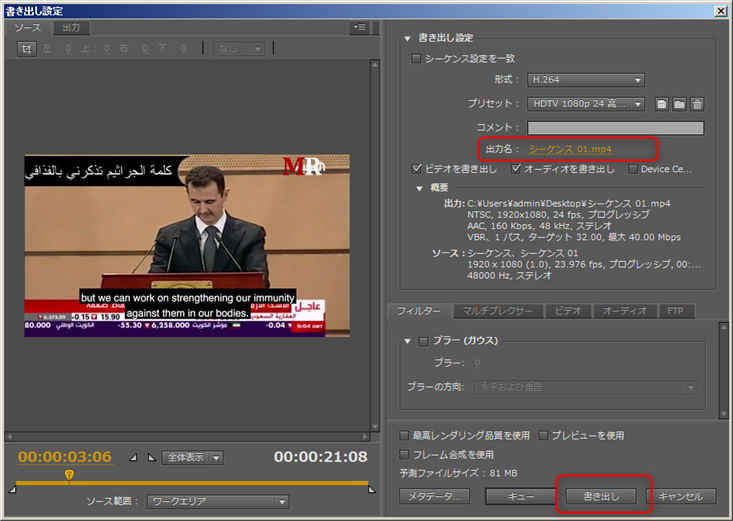Screen dimensions: 733x521
Task: Click the crop 下 value field
Action: [184, 49]
